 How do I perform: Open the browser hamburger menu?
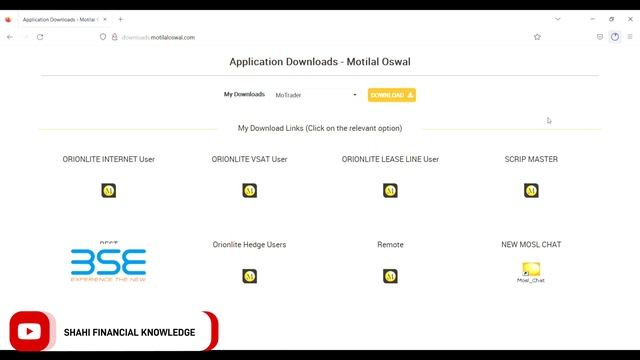tap(630, 37)
